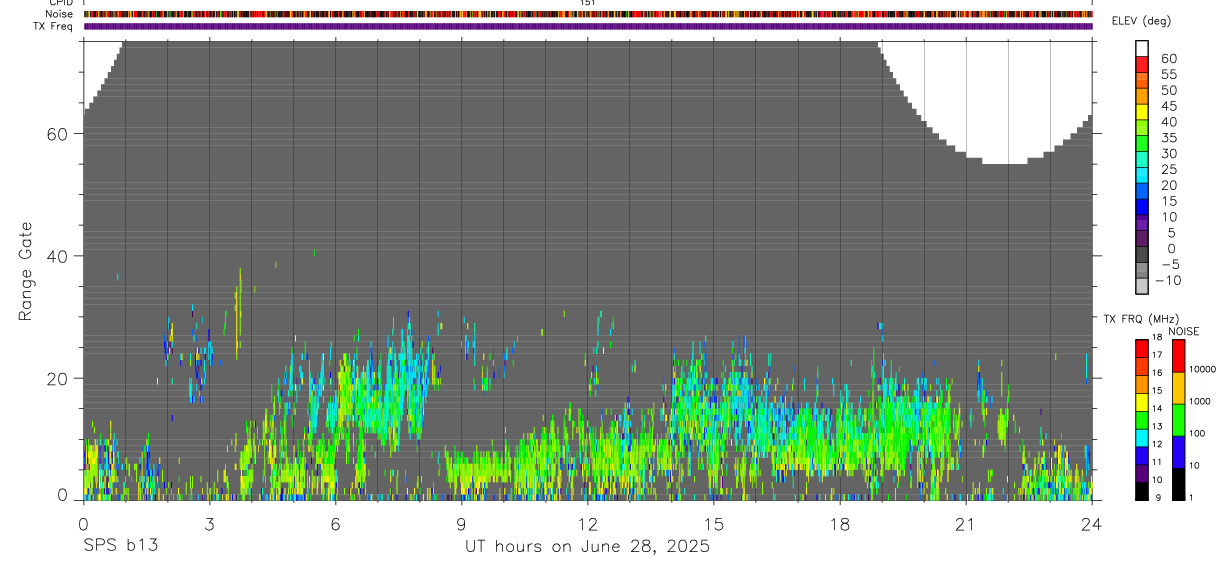Click 'UT hours on June 28, 2025' title

click(587, 547)
